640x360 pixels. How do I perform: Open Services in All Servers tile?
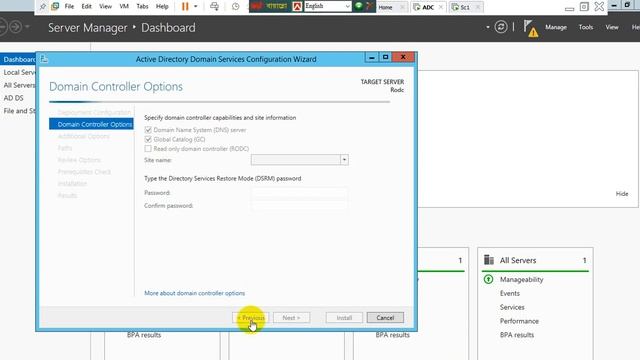click(512, 307)
